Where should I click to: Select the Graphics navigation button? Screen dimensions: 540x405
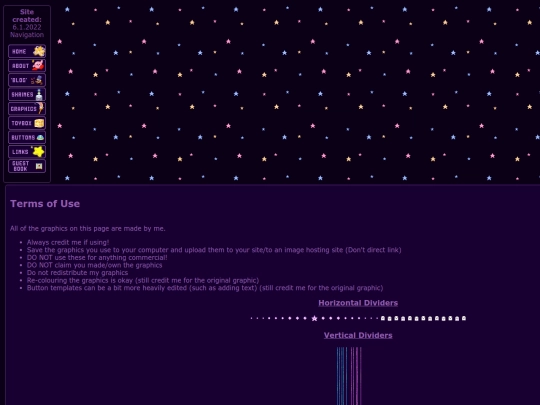pyautogui.click(x=27, y=108)
